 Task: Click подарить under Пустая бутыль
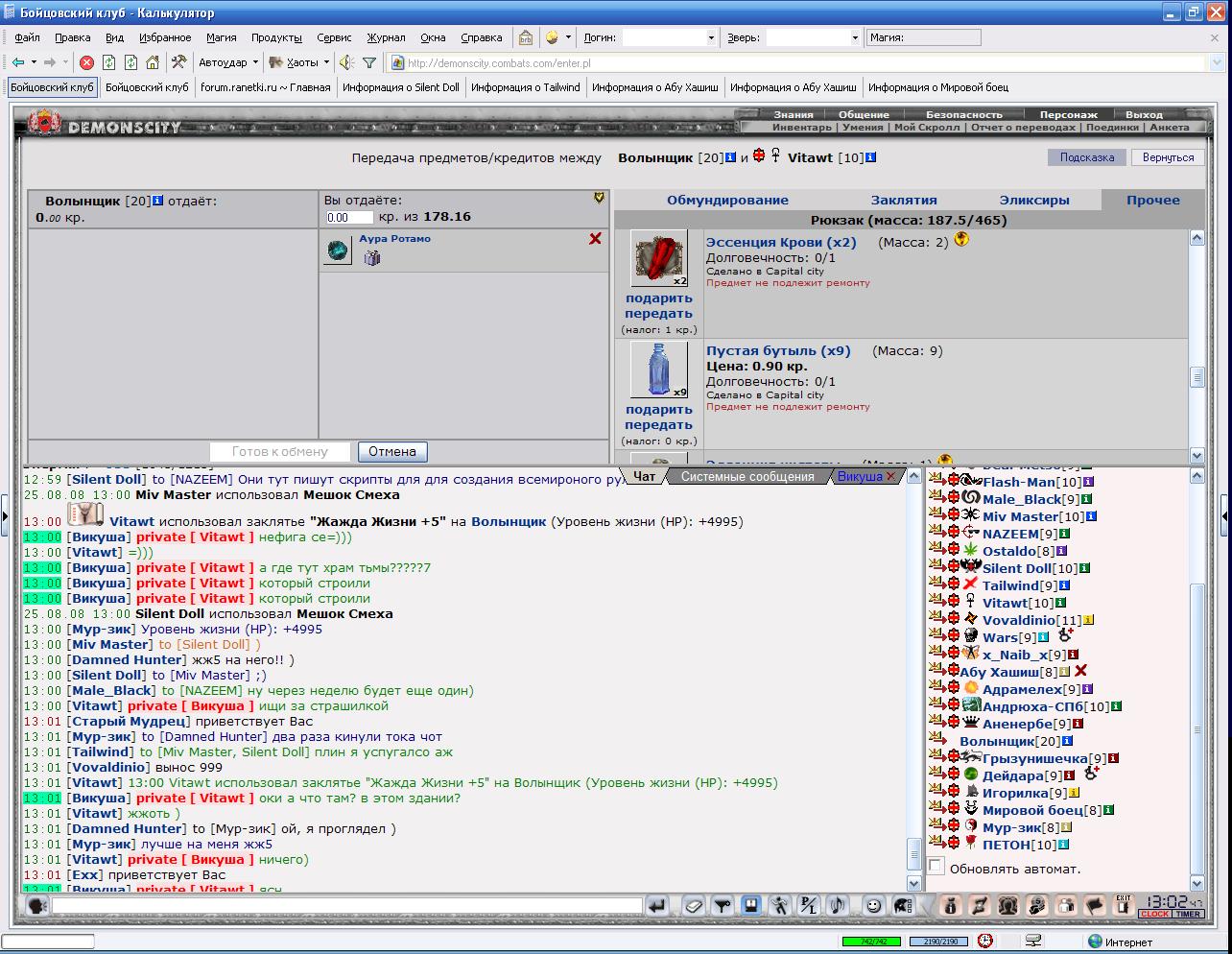tap(658, 409)
